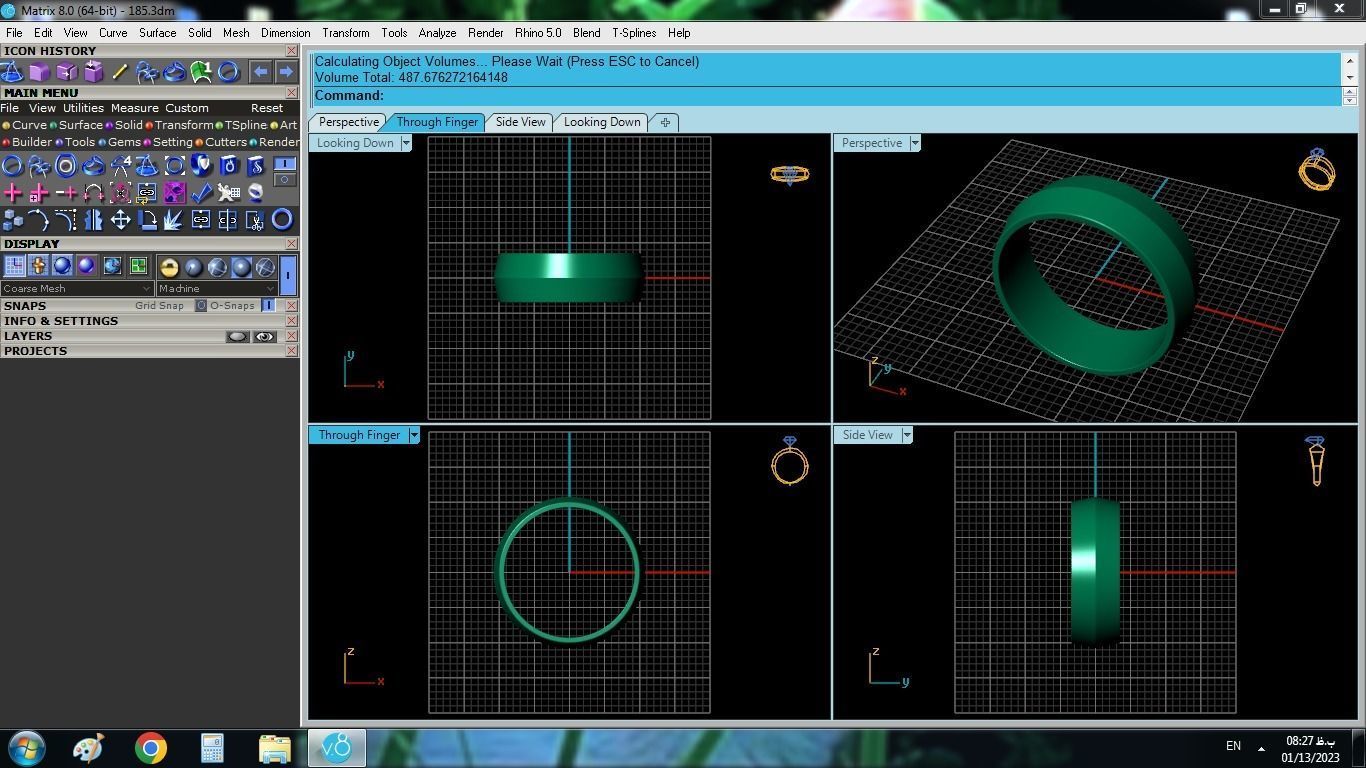Open the Machine material dropdown
This screenshot has width=1366, height=768.
(x=216, y=288)
